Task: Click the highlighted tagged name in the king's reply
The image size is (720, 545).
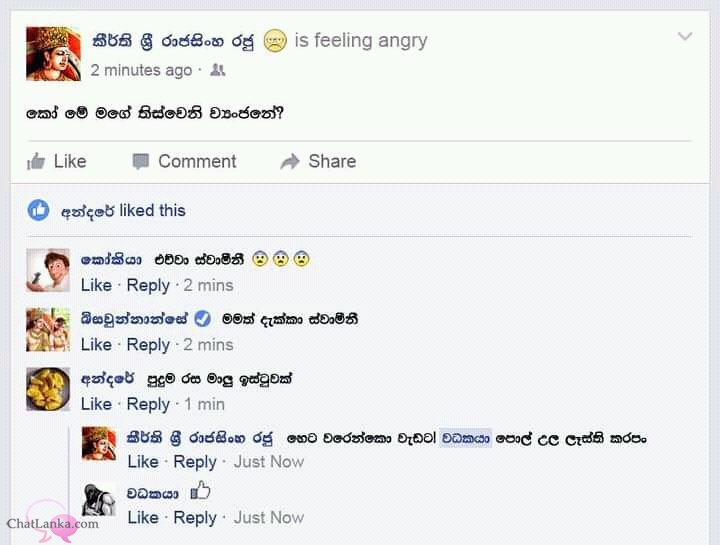Action: pyautogui.click(x=465, y=438)
